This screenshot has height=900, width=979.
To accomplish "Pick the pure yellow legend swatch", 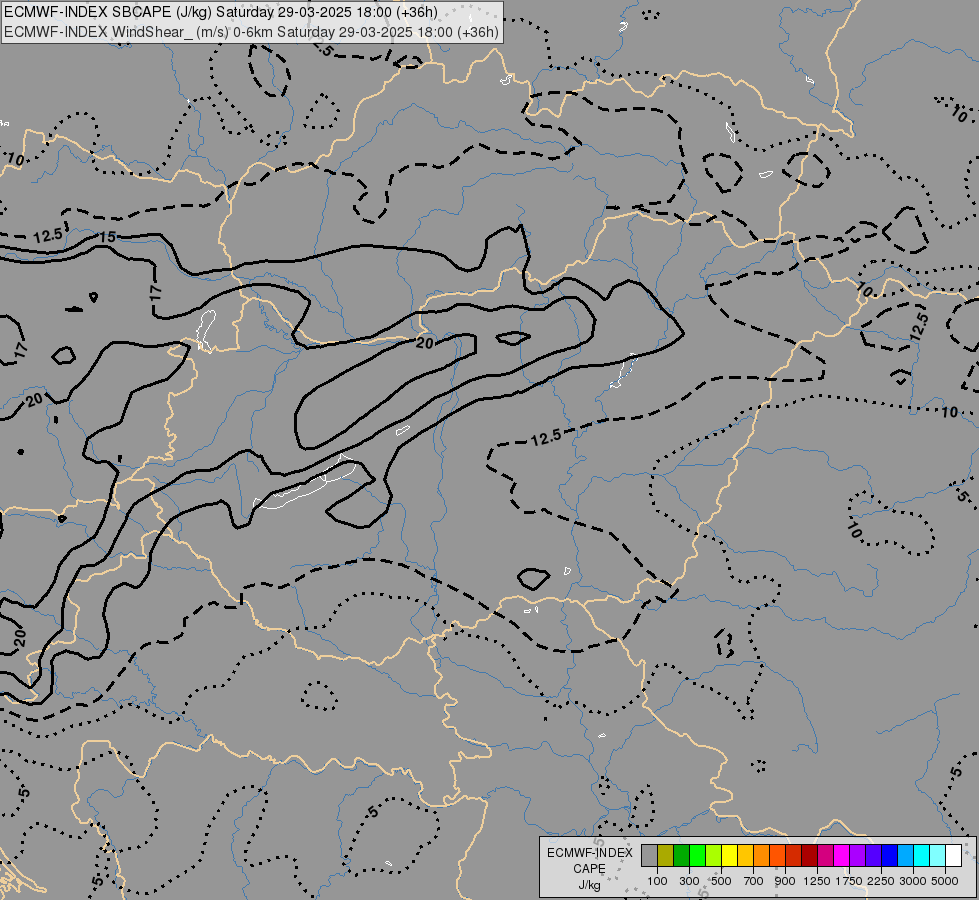I will click(x=729, y=855).
